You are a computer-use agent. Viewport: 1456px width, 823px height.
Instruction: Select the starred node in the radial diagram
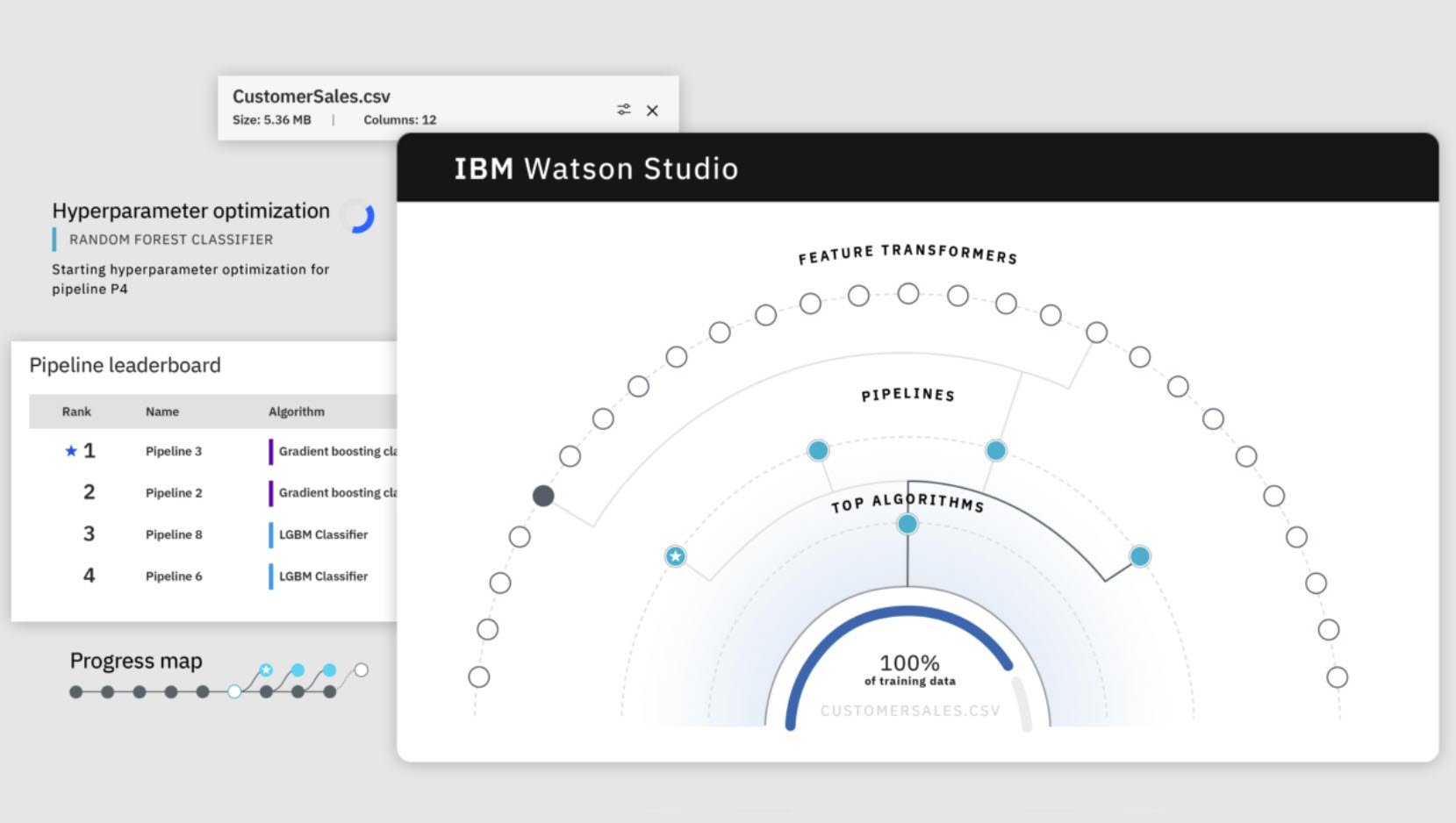pyautogui.click(x=675, y=556)
